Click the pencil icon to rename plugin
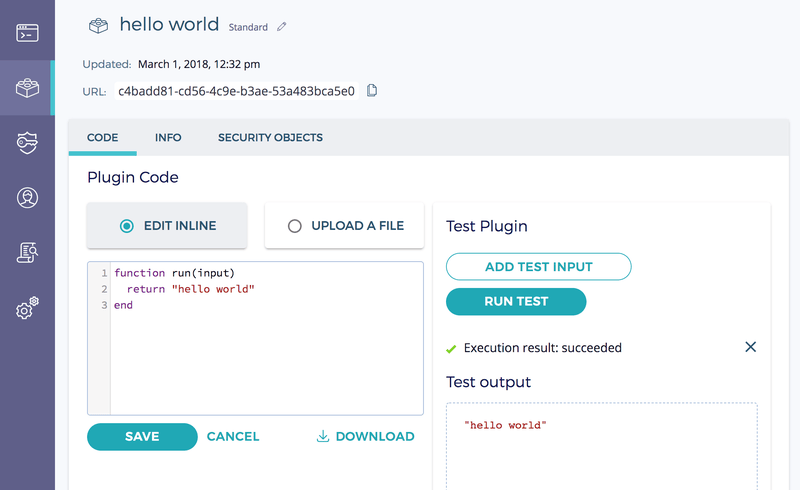This screenshot has height=490, width=800. 282,27
